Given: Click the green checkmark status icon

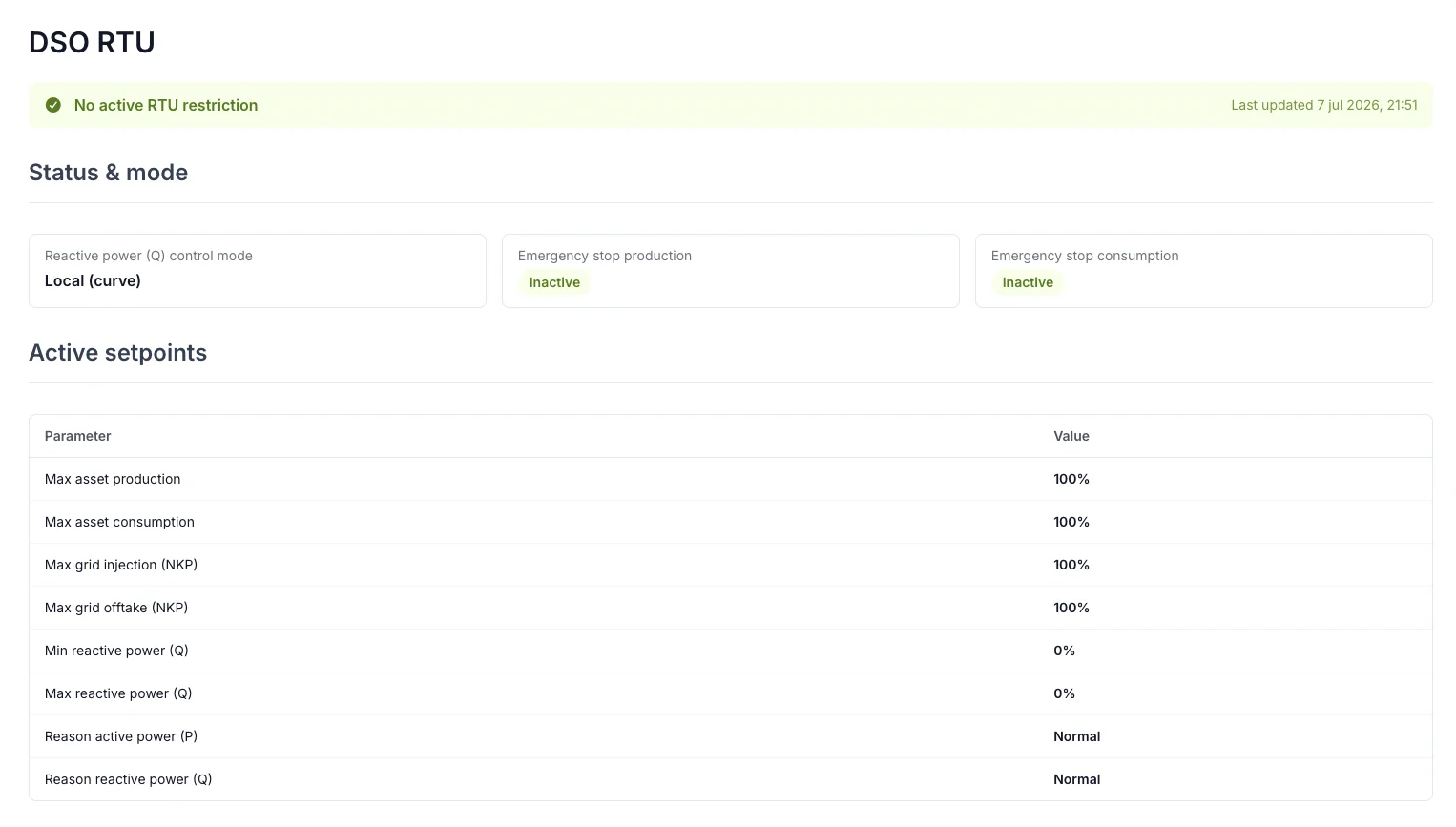Looking at the screenshot, I should 53,105.
